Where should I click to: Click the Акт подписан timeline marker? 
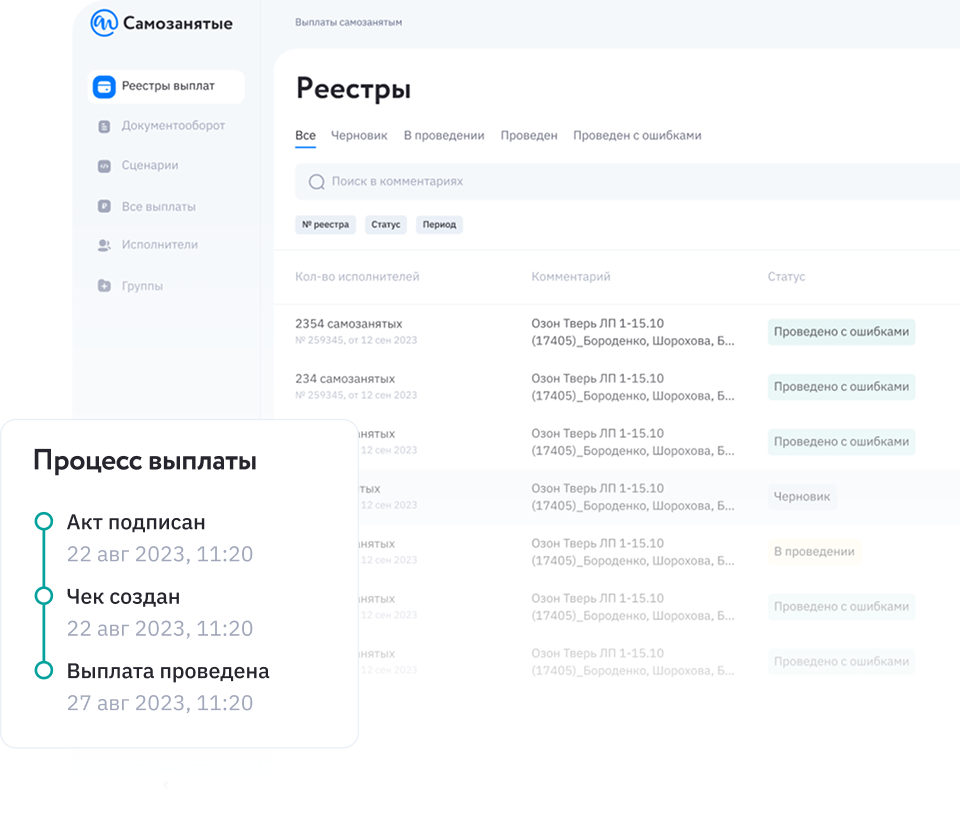click(x=43, y=521)
